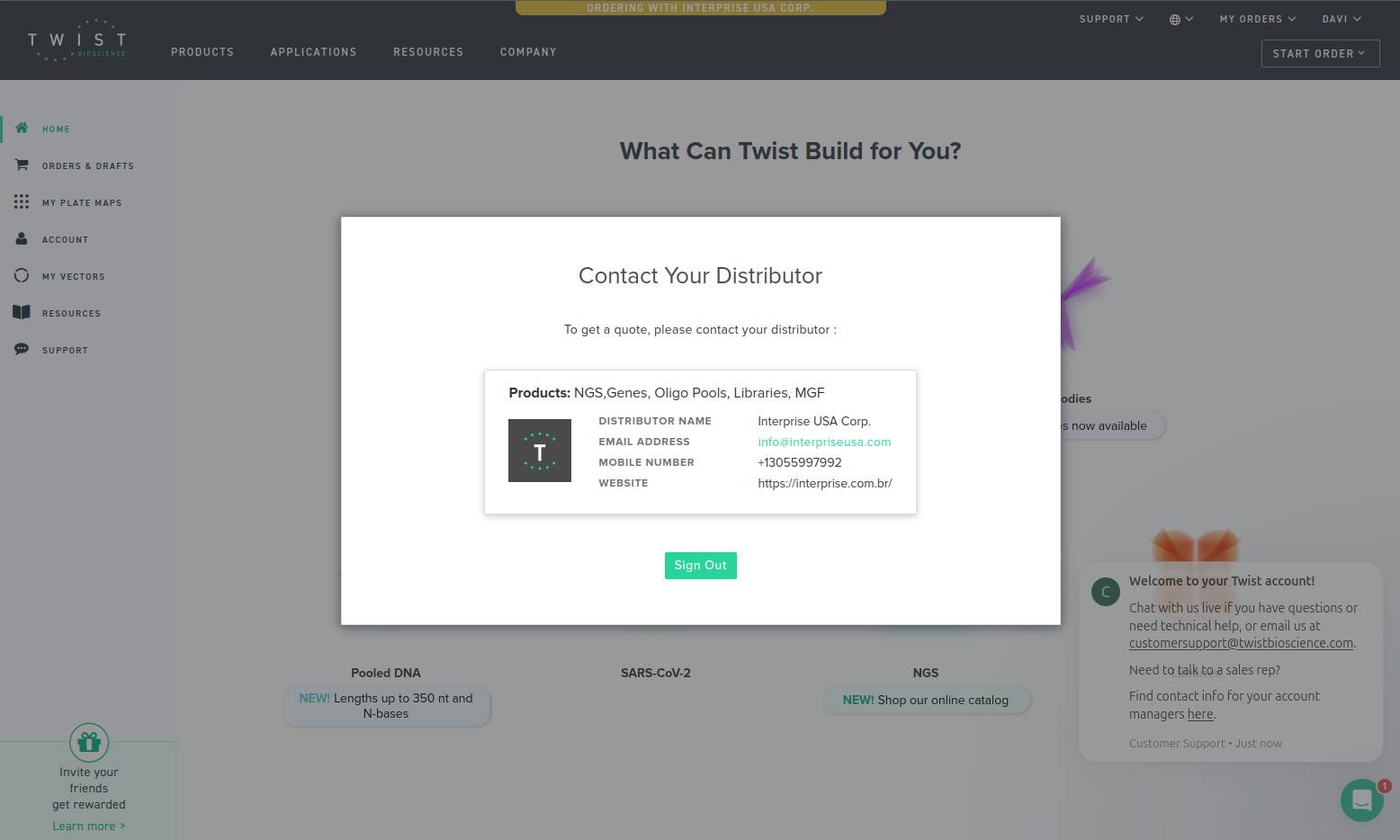This screenshot has width=1400, height=840.
Task: Click the Twist Bioscience logo
Action: [77, 41]
